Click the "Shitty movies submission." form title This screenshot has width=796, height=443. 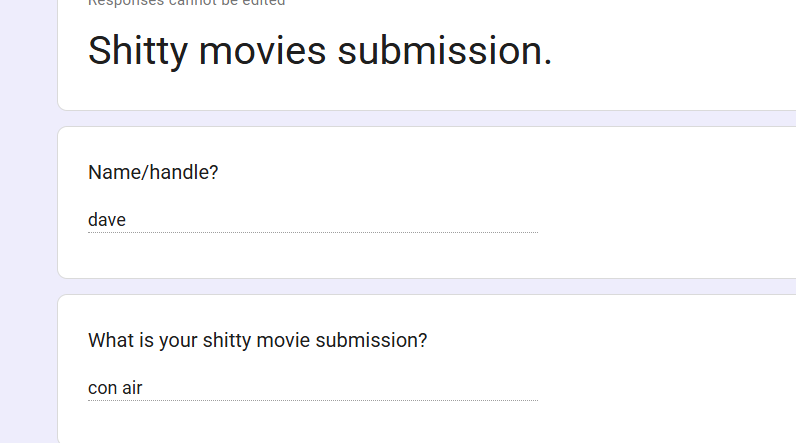(319, 51)
